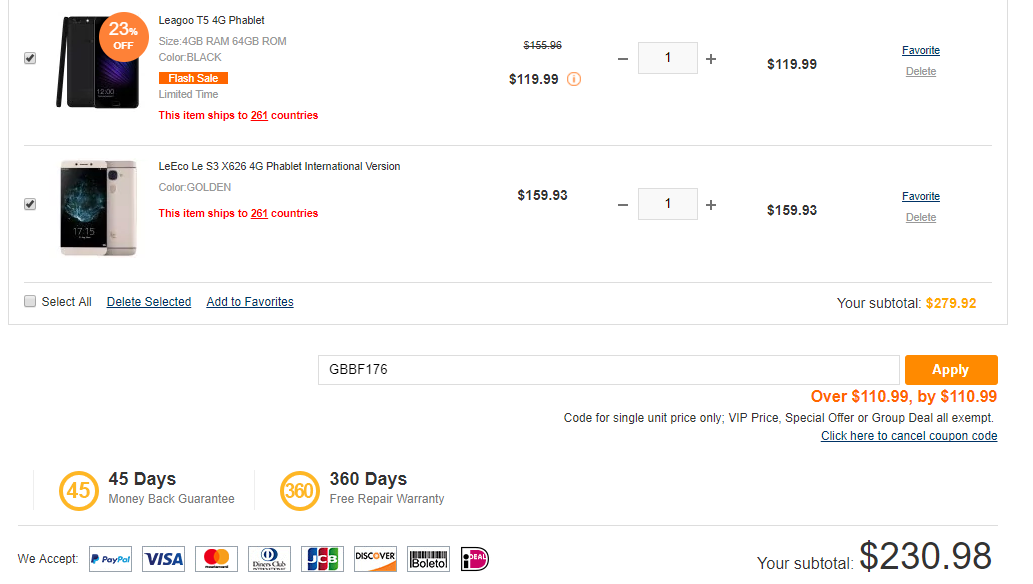Click the Discover payment icon
The height and width of the screenshot is (584, 1033).
[x=375, y=559]
